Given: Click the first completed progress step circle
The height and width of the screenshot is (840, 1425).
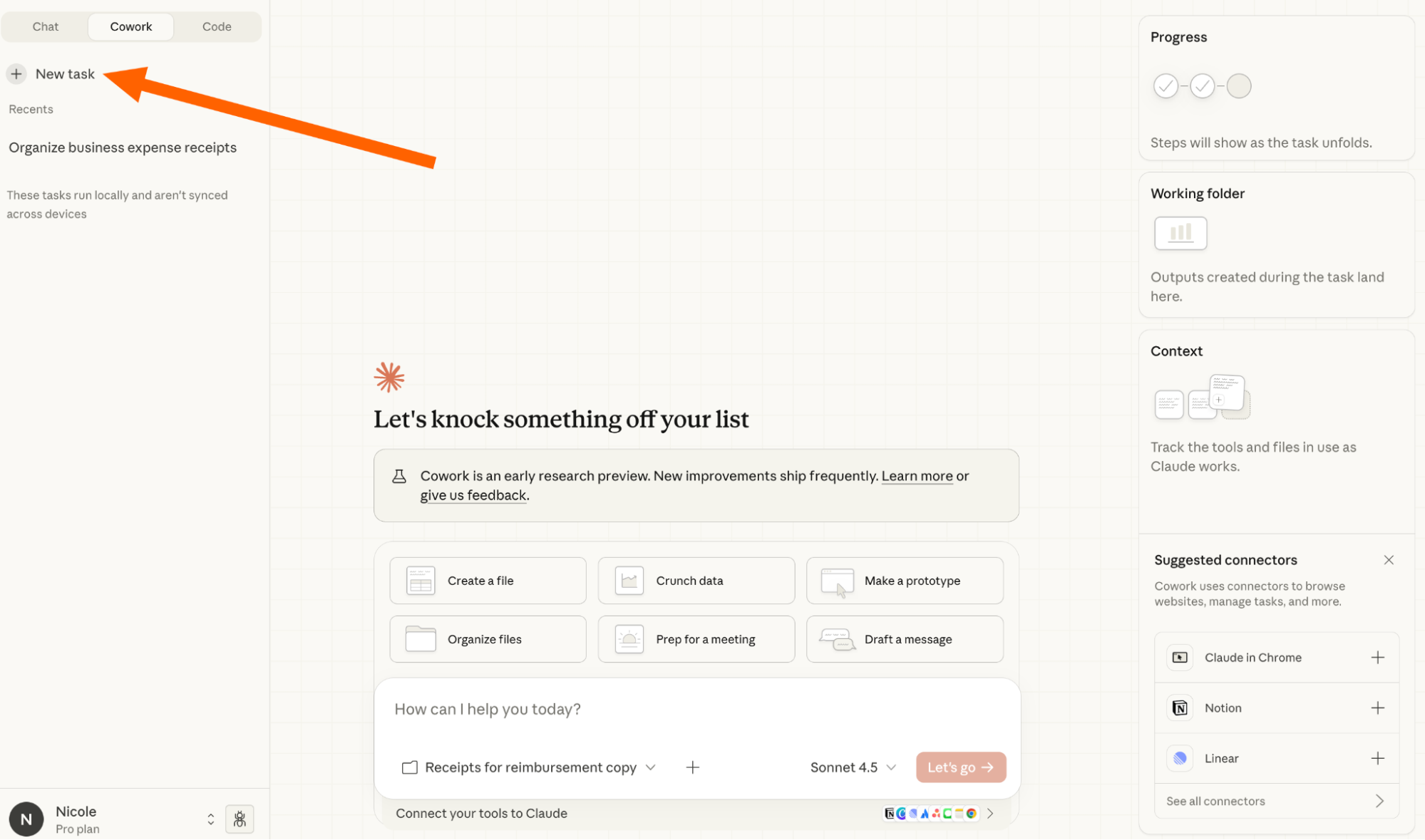Looking at the screenshot, I should [x=1166, y=86].
